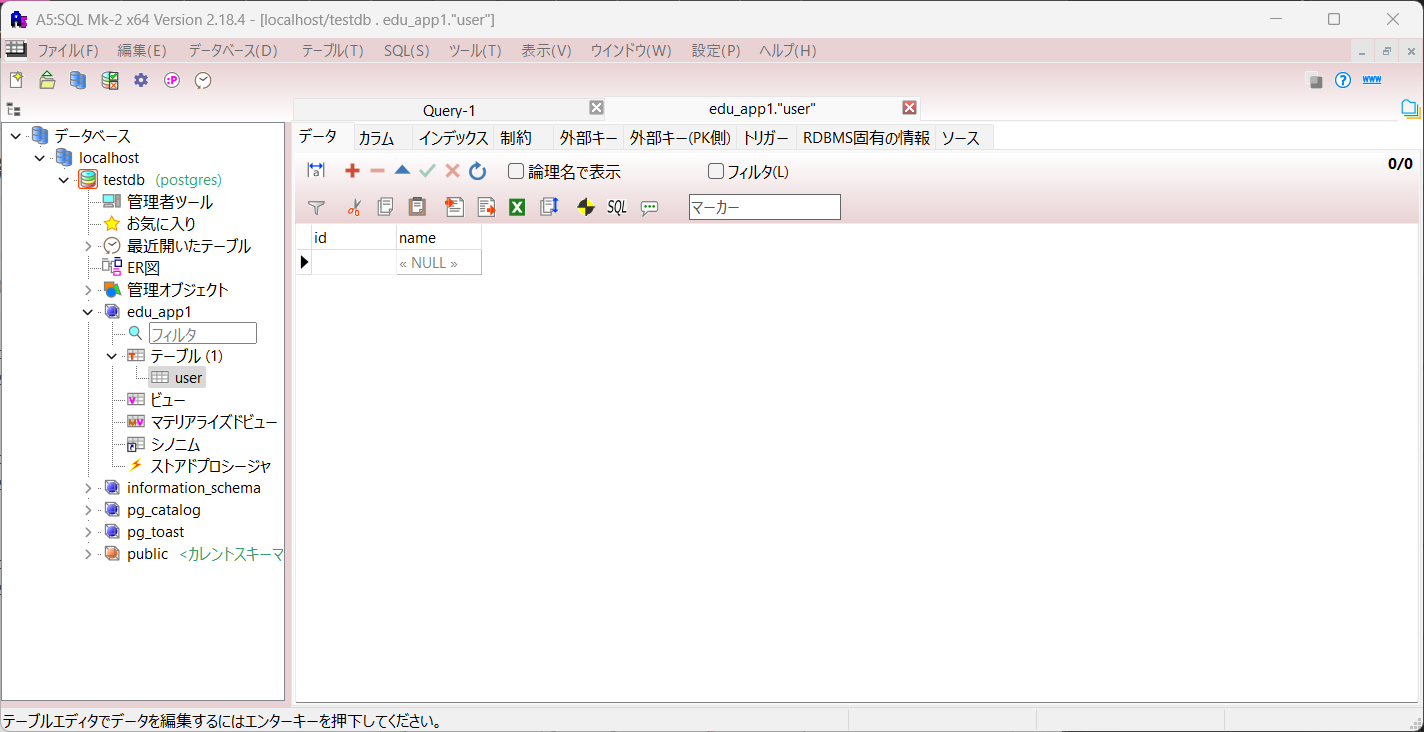Enable the フィルタ(L) checkbox
This screenshot has width=1424, height=732.
pos(716,171)
